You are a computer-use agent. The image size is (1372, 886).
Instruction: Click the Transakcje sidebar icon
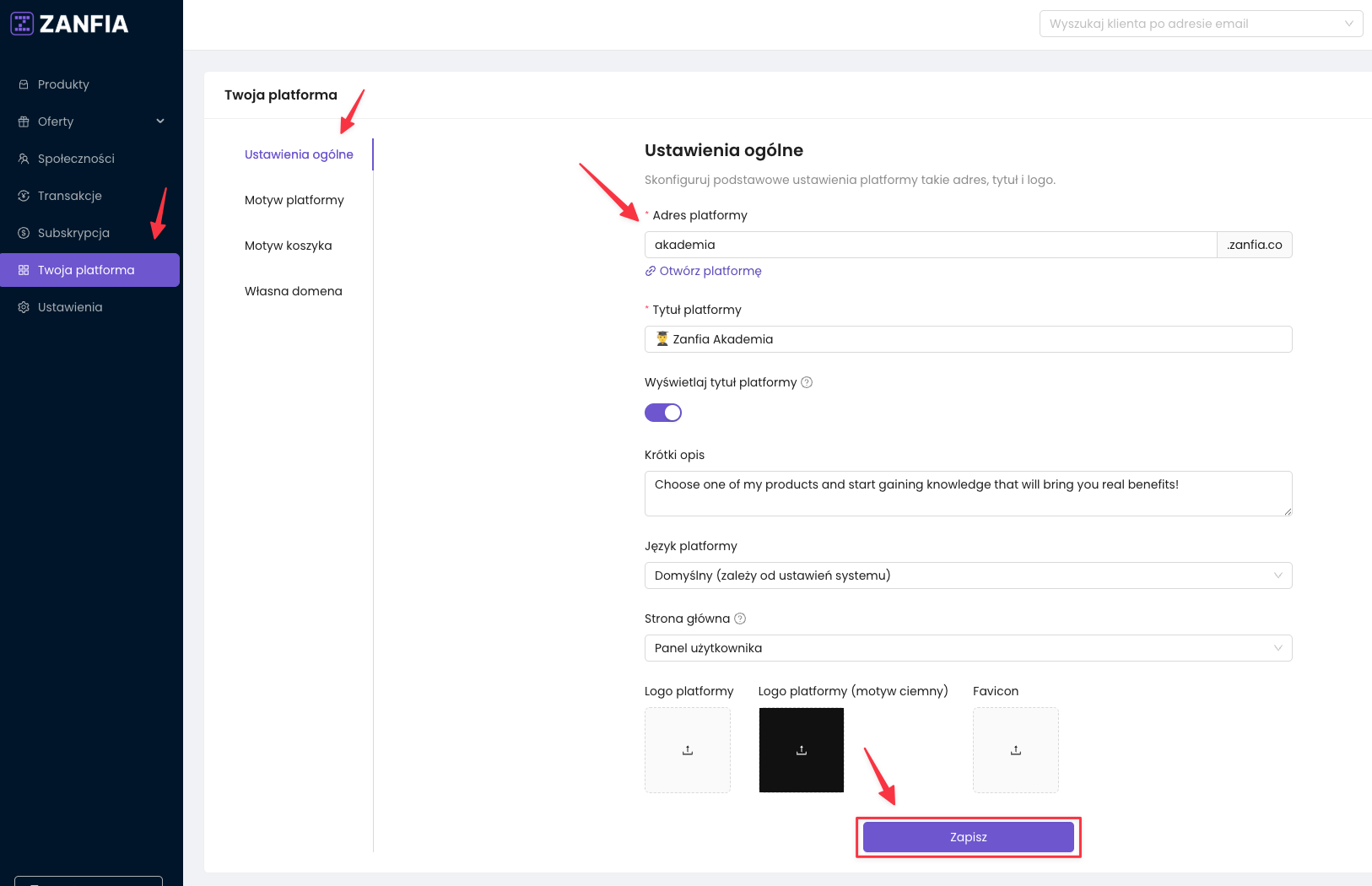pyautogui.click(x=24, y=196)
